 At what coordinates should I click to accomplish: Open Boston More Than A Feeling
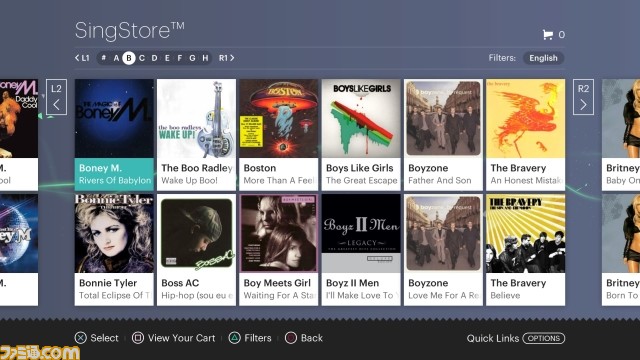tap(279, 135)
